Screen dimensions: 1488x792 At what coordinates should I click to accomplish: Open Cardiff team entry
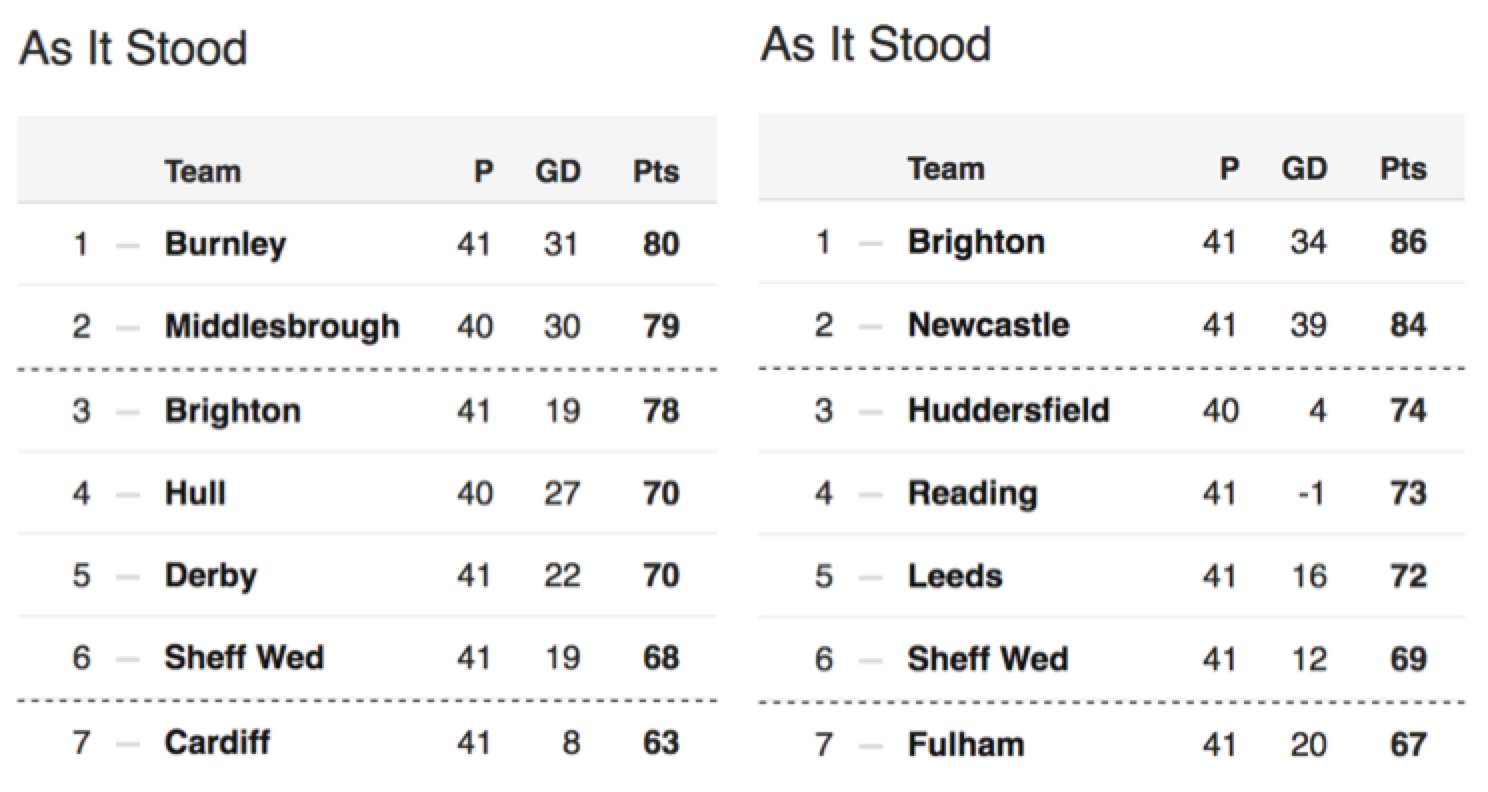pos(217,743)
